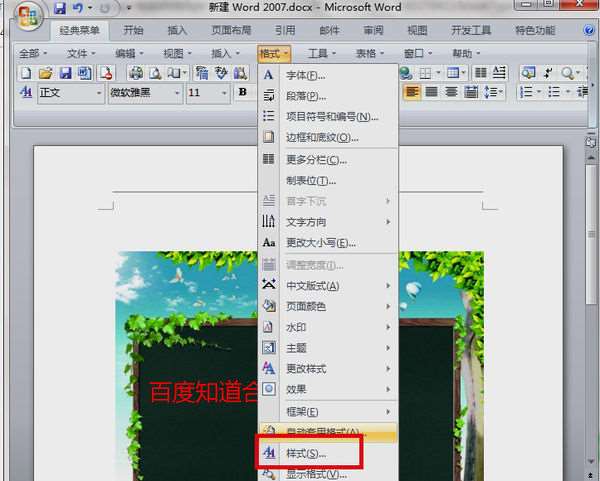
Task: Switch to the 引用 tab
Action: [285, 31]
